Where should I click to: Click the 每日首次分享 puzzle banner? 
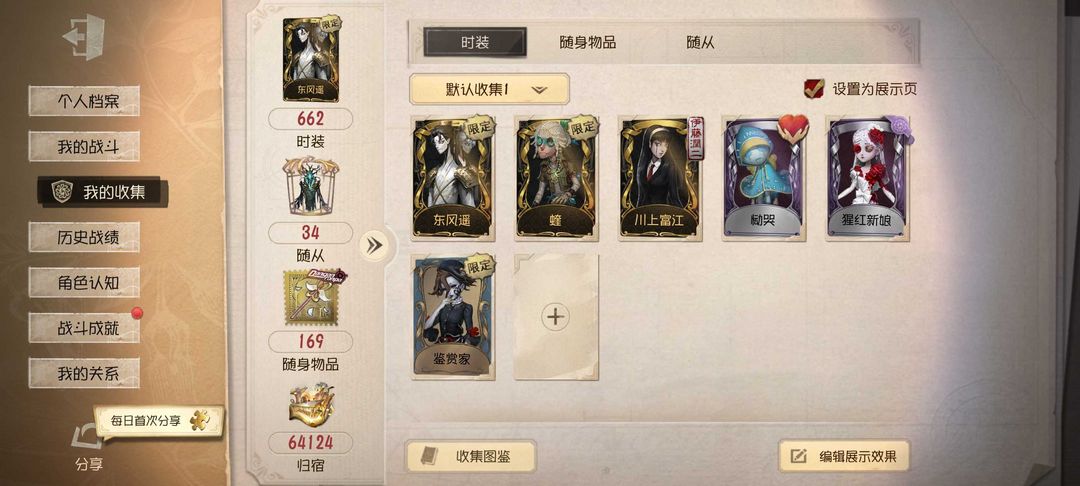[x=159, y=421]
